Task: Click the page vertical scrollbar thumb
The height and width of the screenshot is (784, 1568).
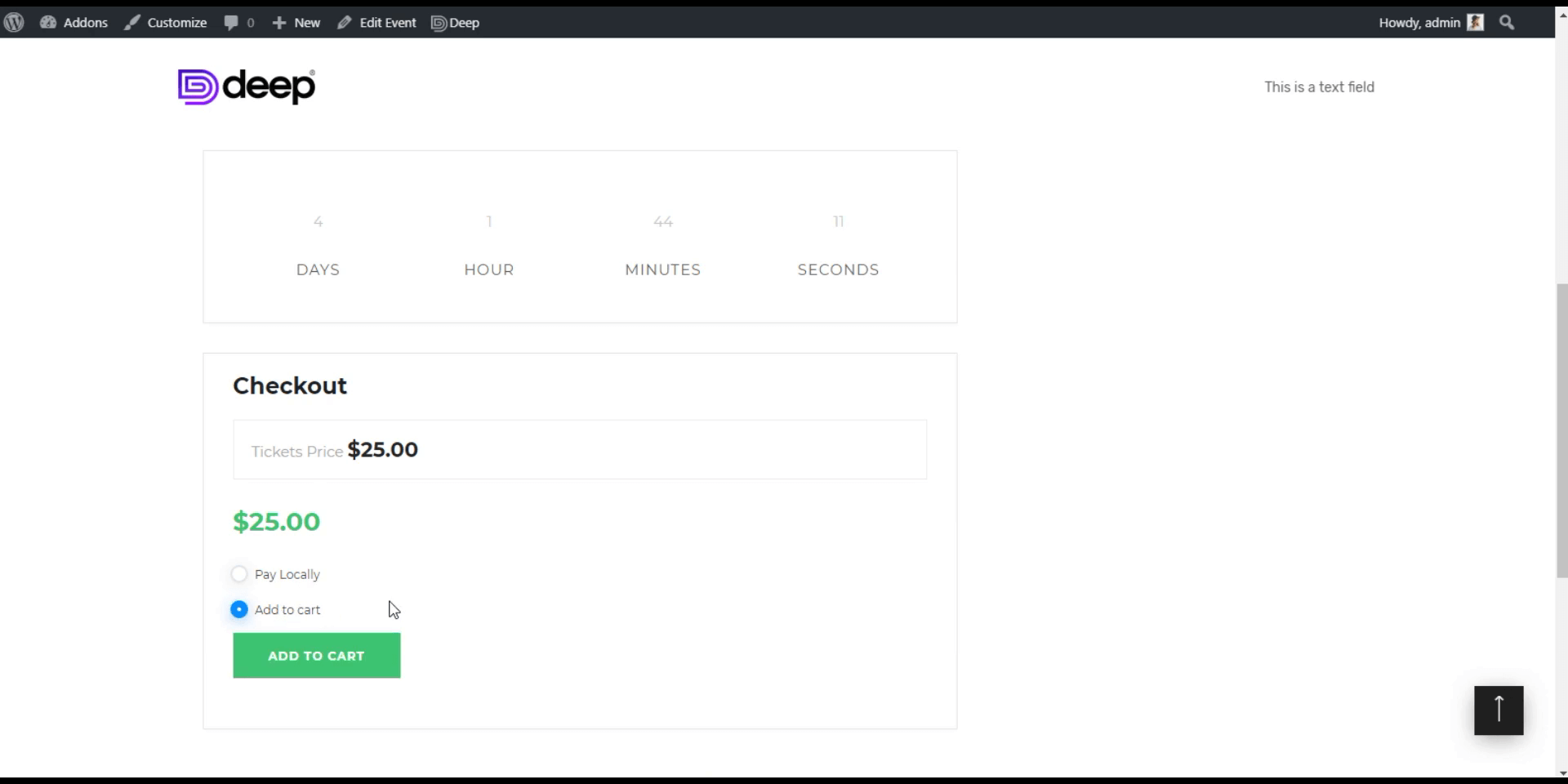Action: [1562, 430]
